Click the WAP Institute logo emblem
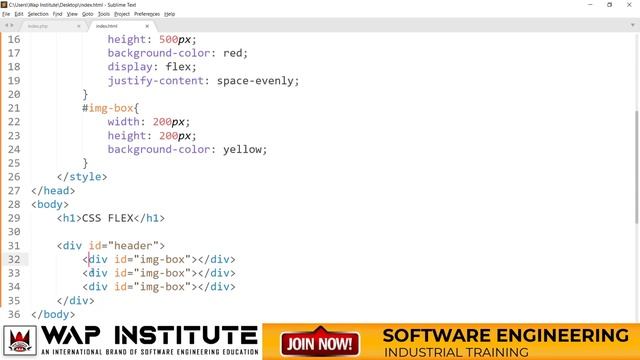 click(20, 341)
